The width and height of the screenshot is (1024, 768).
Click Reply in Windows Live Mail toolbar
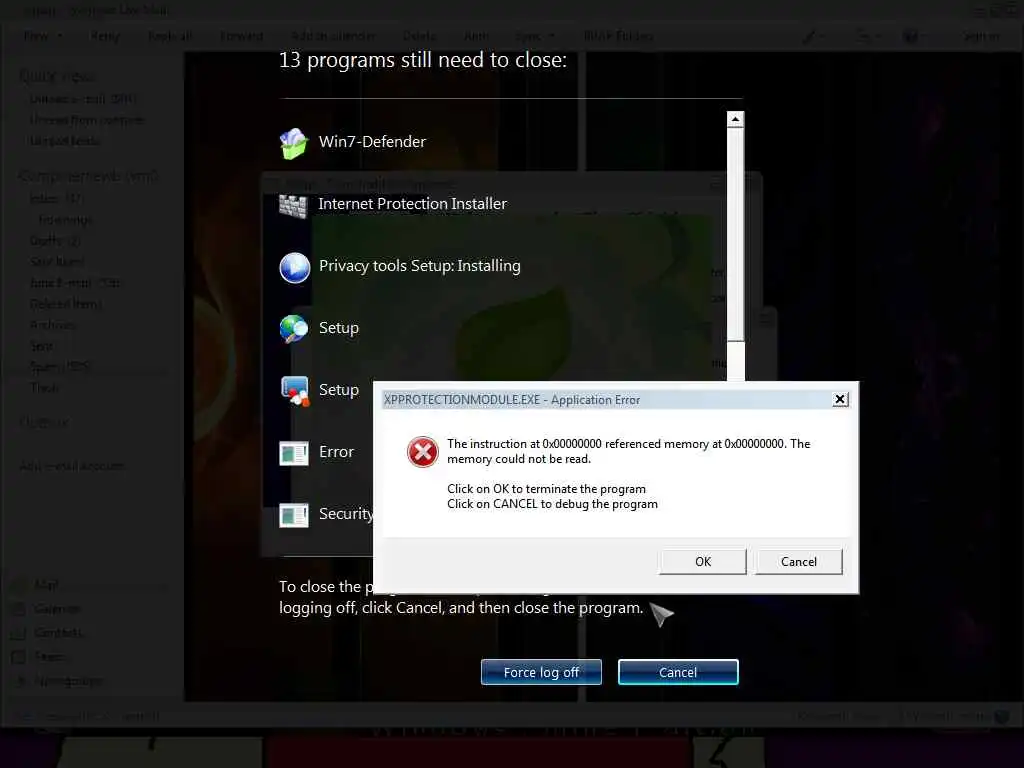[x=105, y=36]
